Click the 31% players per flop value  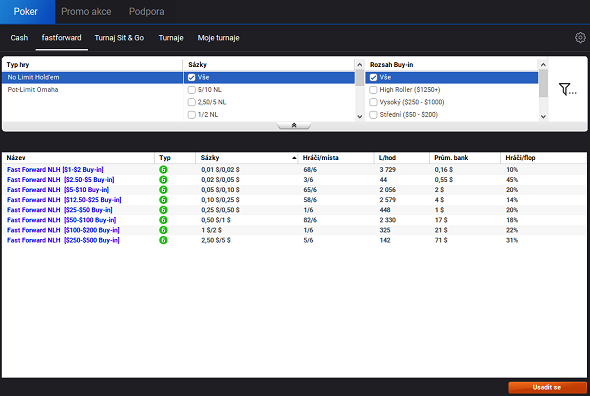point(512,240)
